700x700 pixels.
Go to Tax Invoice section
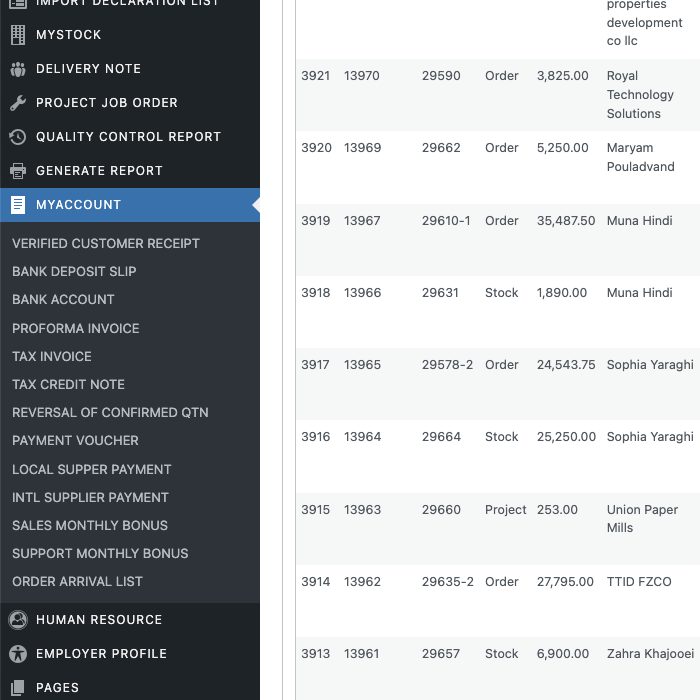[52, 356]
